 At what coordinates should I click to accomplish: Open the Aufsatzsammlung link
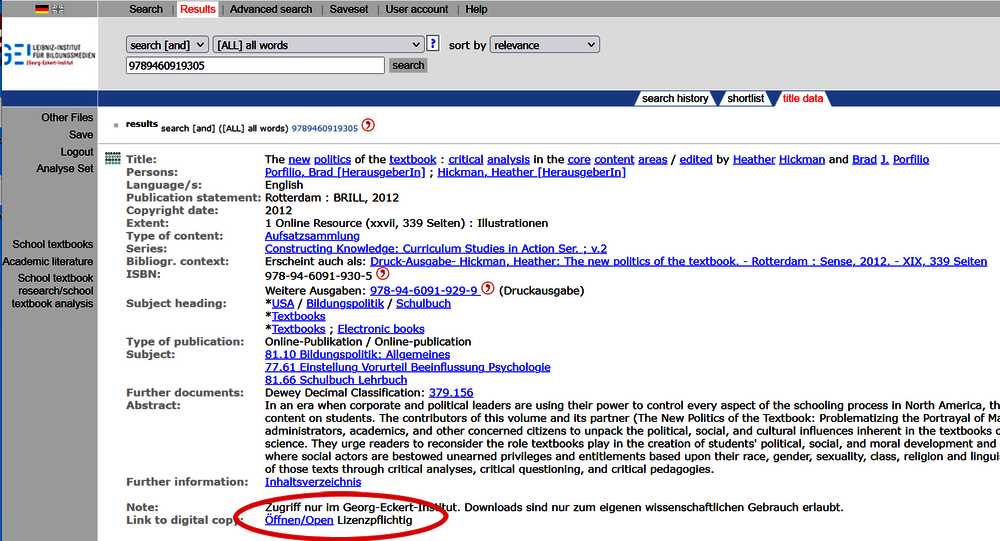[x=312, y=236]
